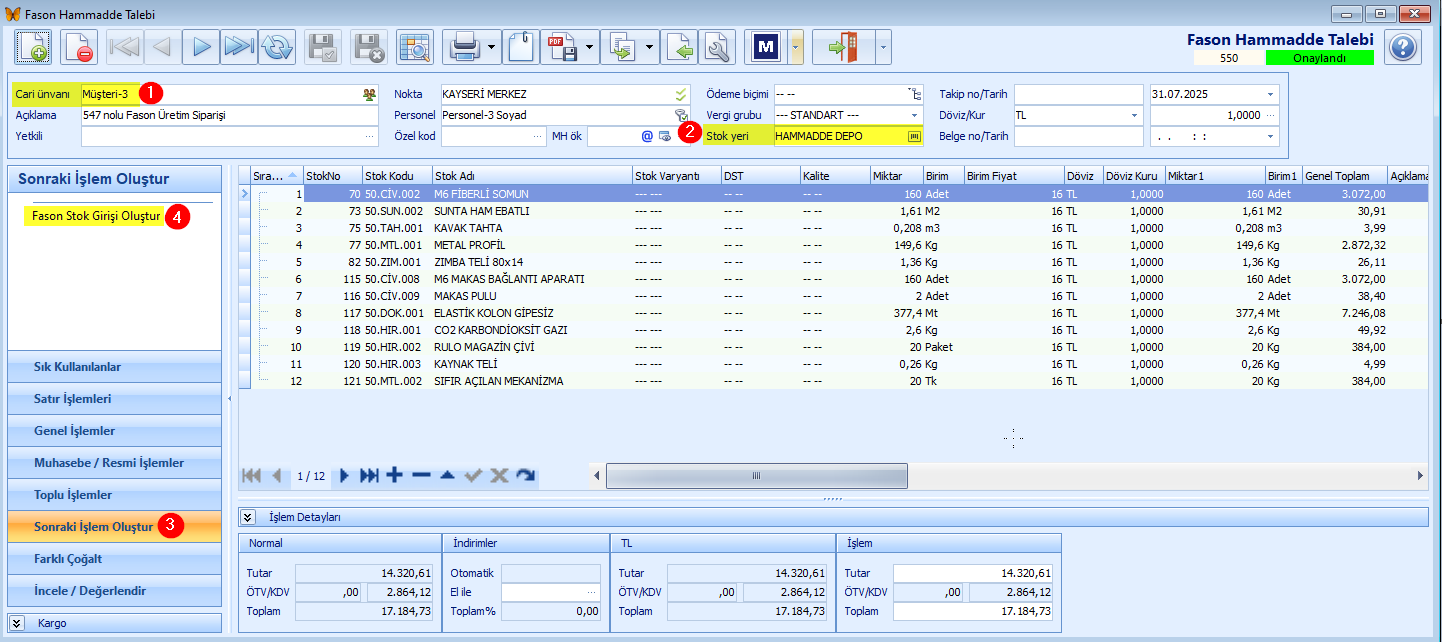Image resolution: width=1442 pixels, height=642 pixels.
Task: Open the Sık Kullanılanlar panel
Action: click(114, 367)
